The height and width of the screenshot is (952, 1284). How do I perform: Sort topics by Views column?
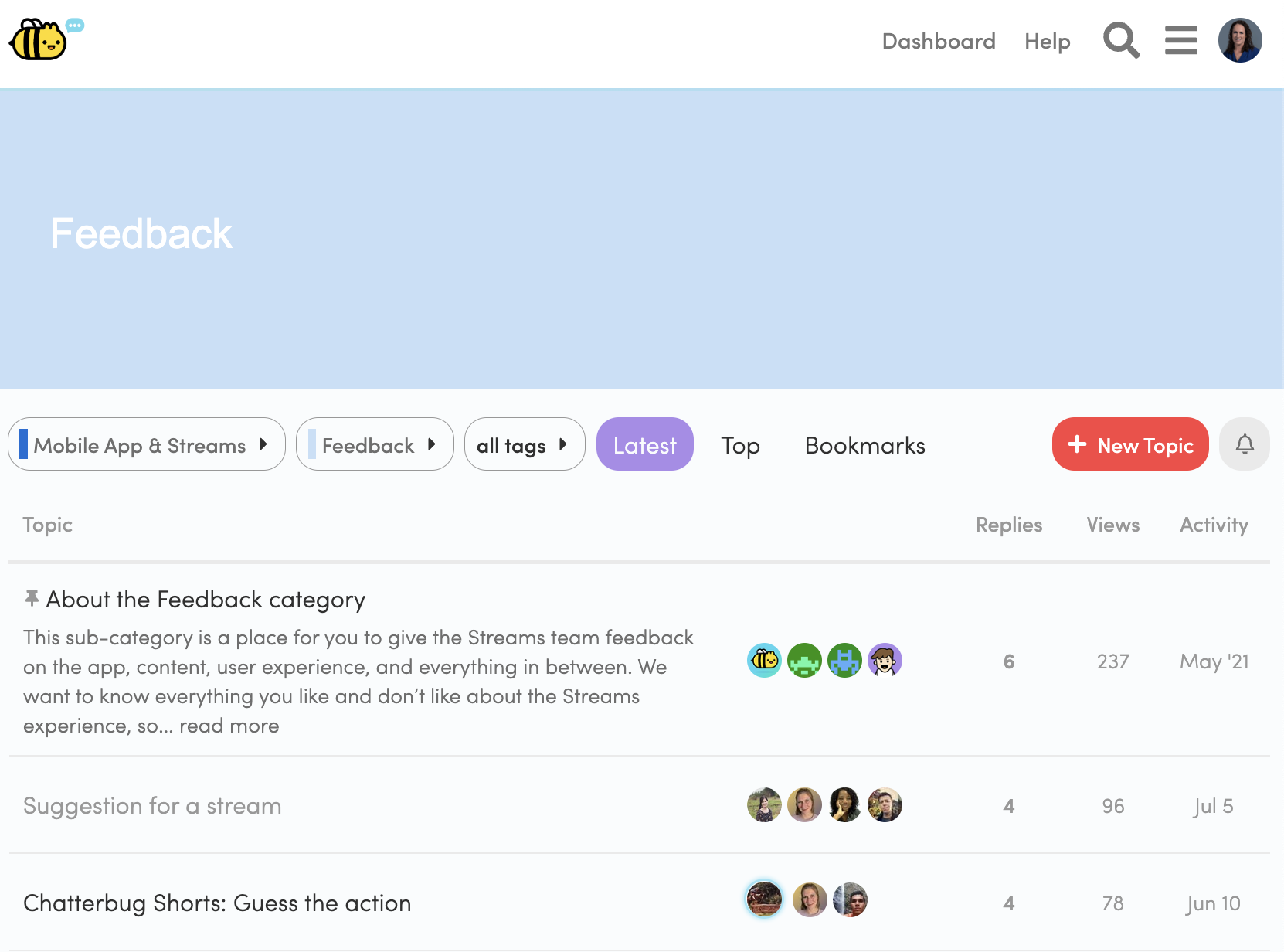point(1112,525)
